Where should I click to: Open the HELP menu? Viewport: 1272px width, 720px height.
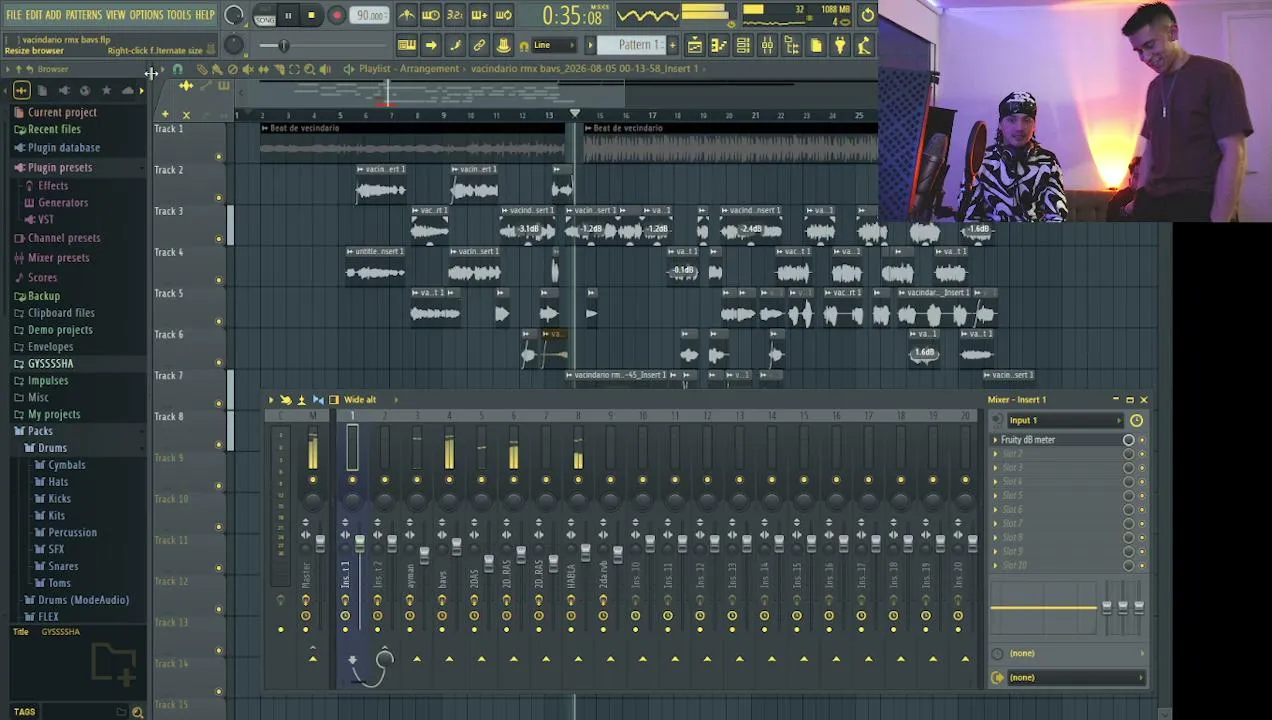coord(204,15)
